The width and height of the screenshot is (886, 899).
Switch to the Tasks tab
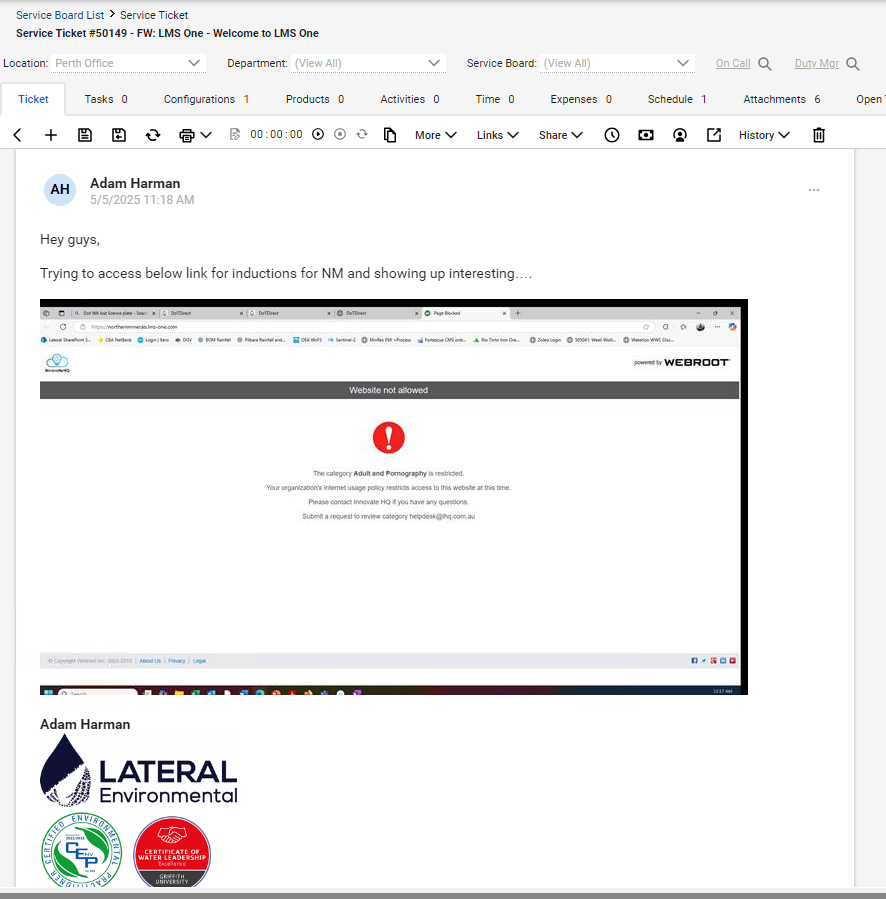click(x=106, y=99)
